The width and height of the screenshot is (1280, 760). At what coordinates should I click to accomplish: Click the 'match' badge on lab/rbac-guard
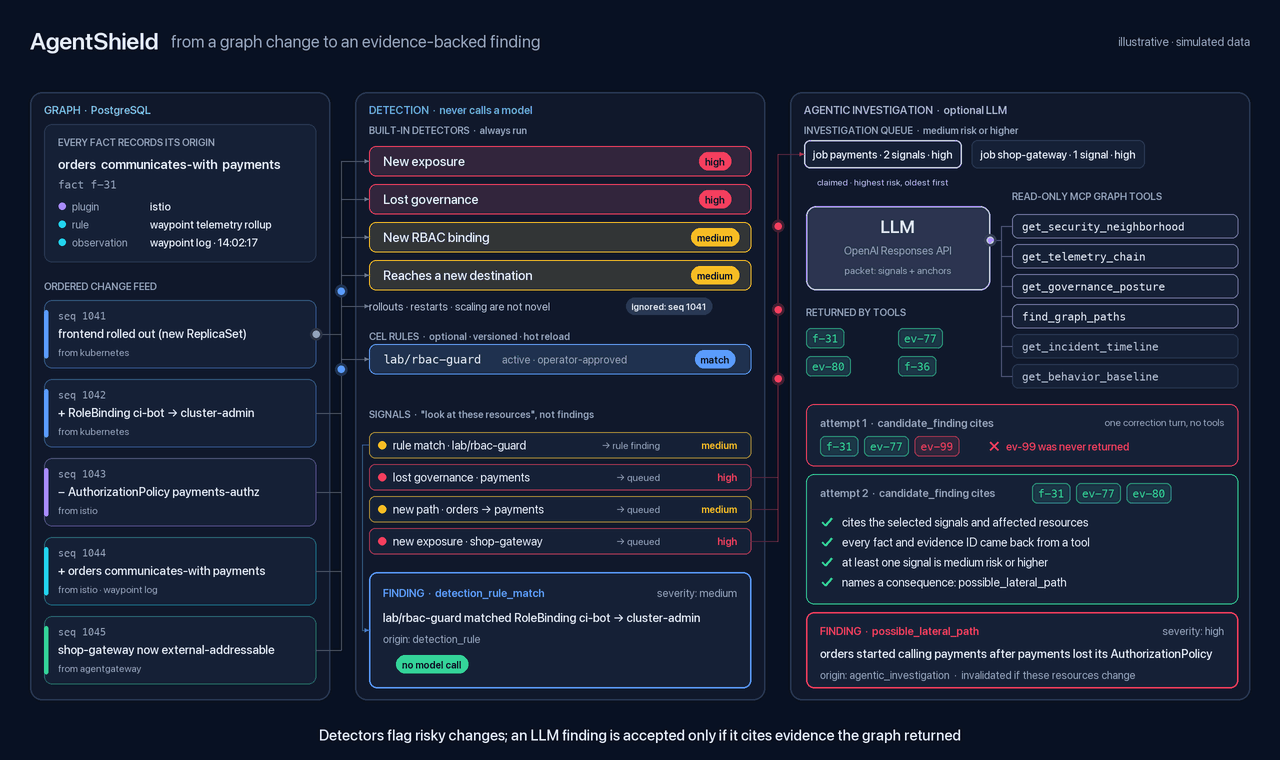click(715, 359)
